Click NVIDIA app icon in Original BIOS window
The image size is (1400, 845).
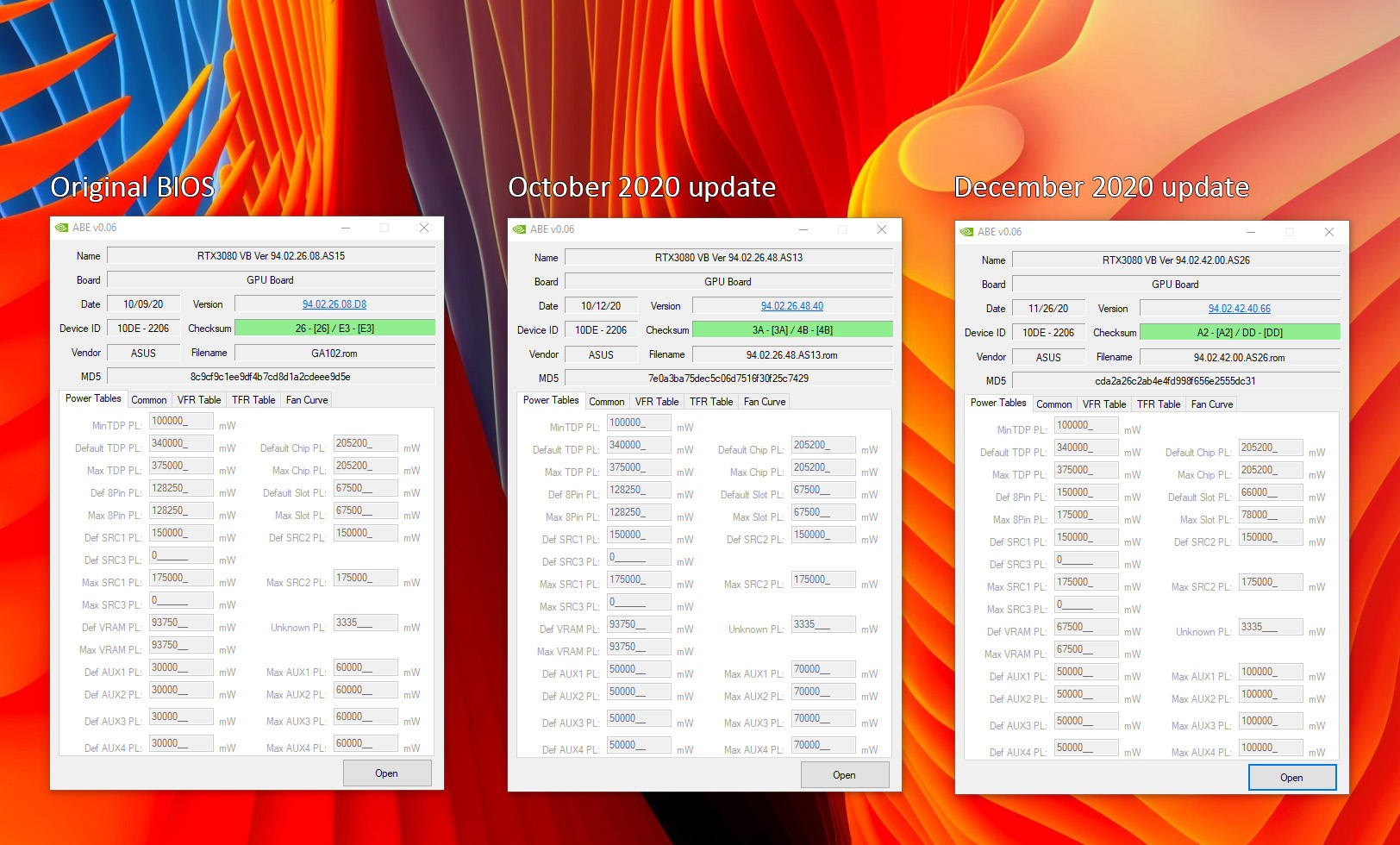pos(61,228)
